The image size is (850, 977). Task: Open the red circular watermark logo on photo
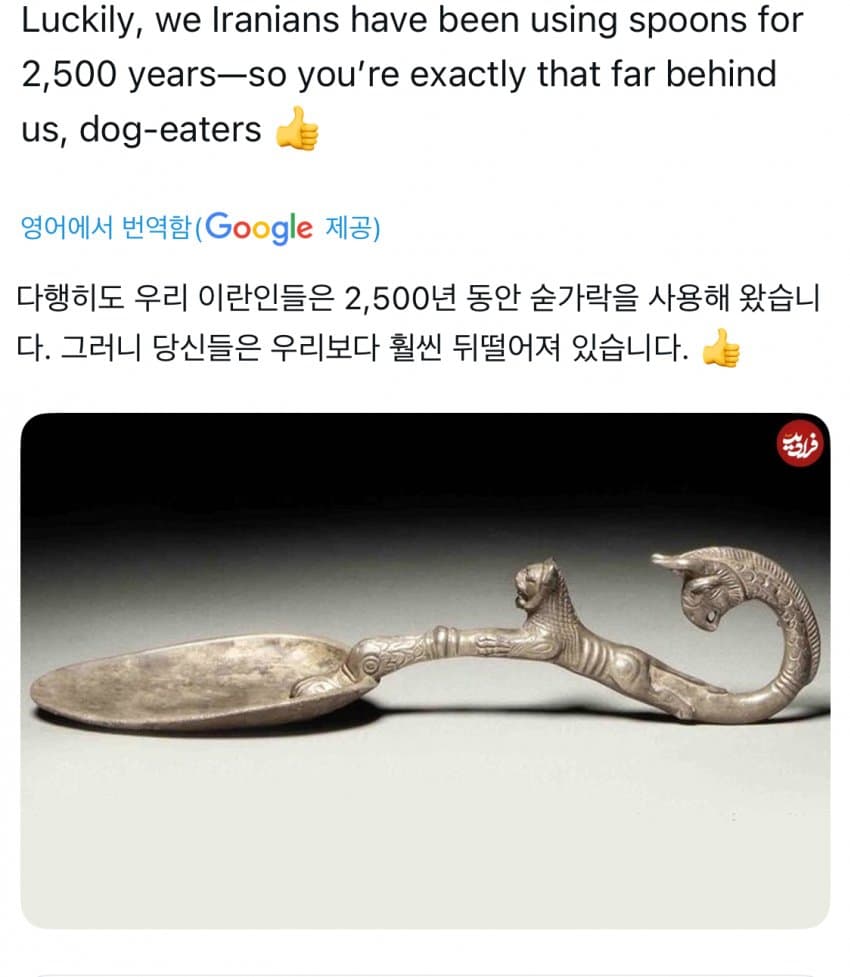click(x=800, y=443)
